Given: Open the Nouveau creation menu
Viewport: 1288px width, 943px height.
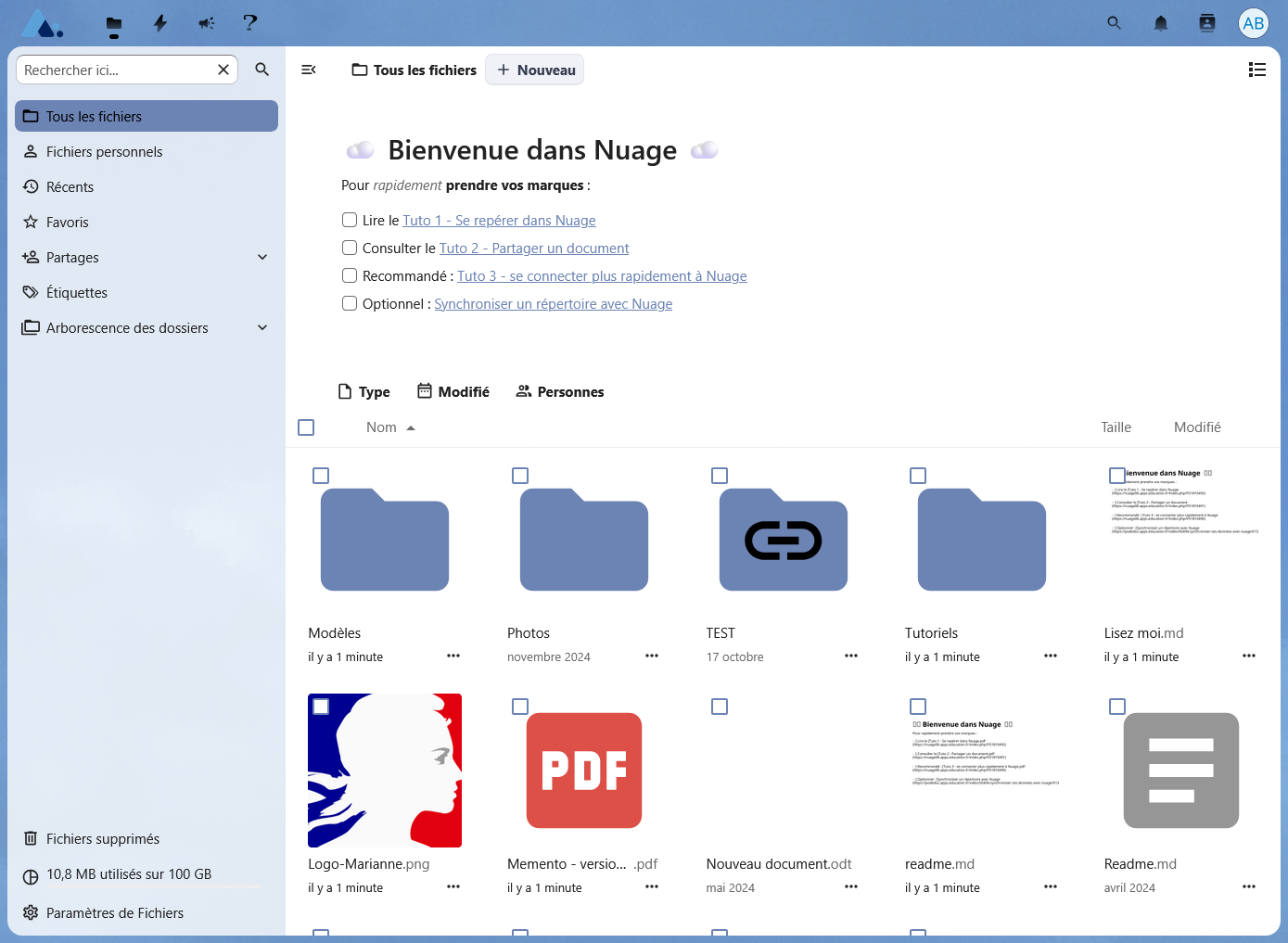Looking at the screenshot, I should tap(535, 70).
